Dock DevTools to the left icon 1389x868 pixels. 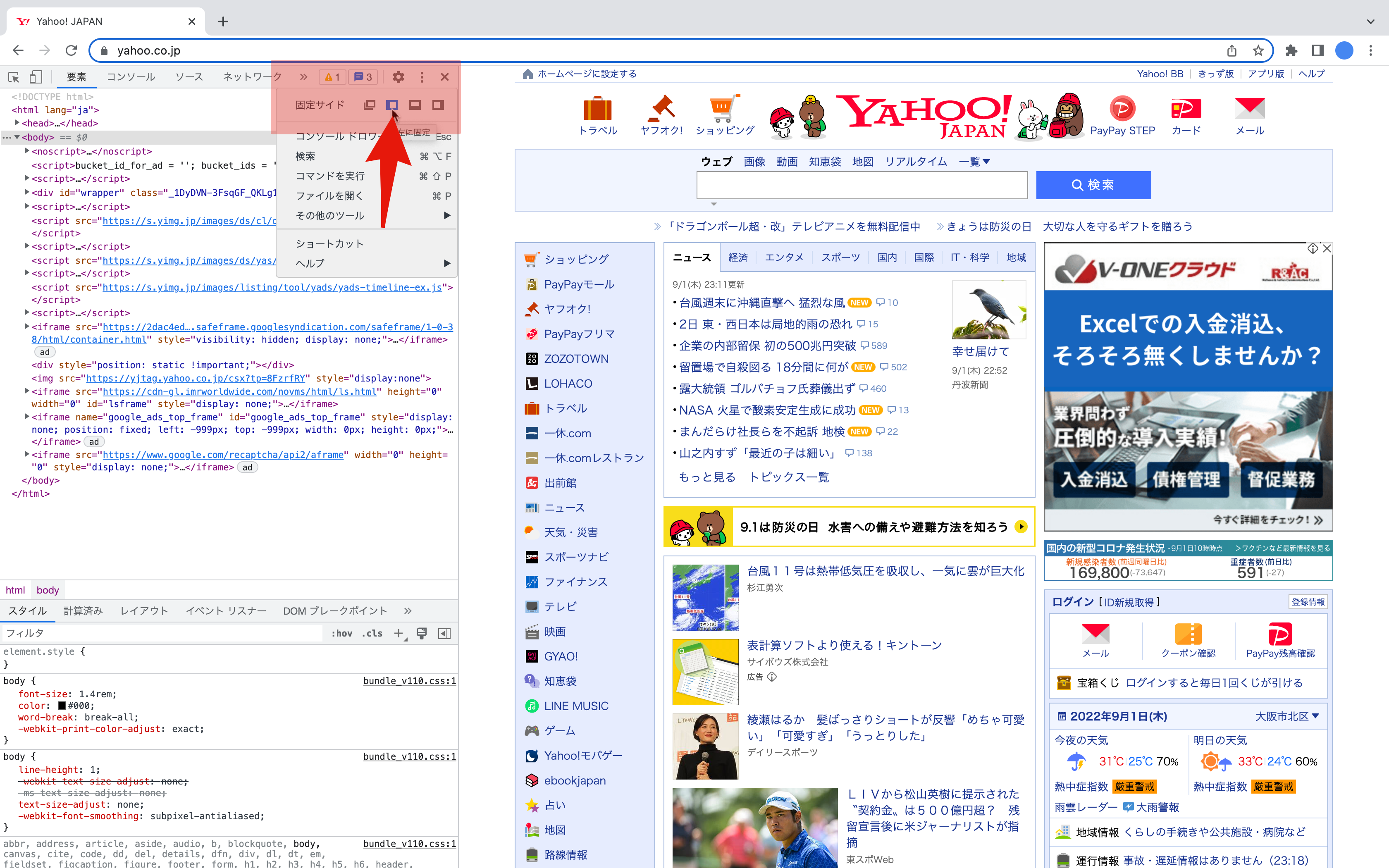[x=392, y=105]
